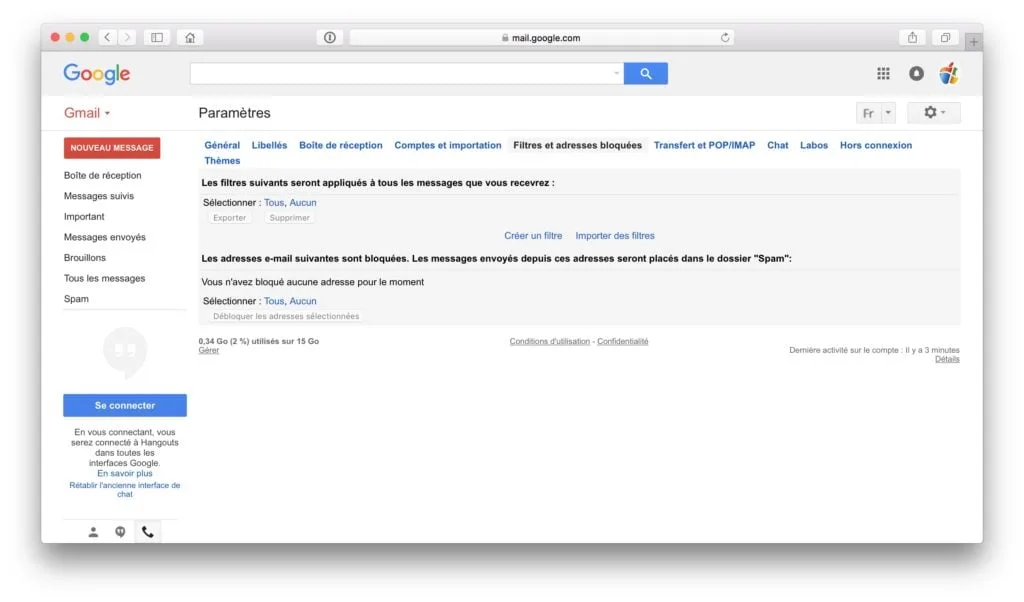Viewport: 1024px width, 602px height.
Task: Open the Google apps grid icon
Action: tap(883, 73)
